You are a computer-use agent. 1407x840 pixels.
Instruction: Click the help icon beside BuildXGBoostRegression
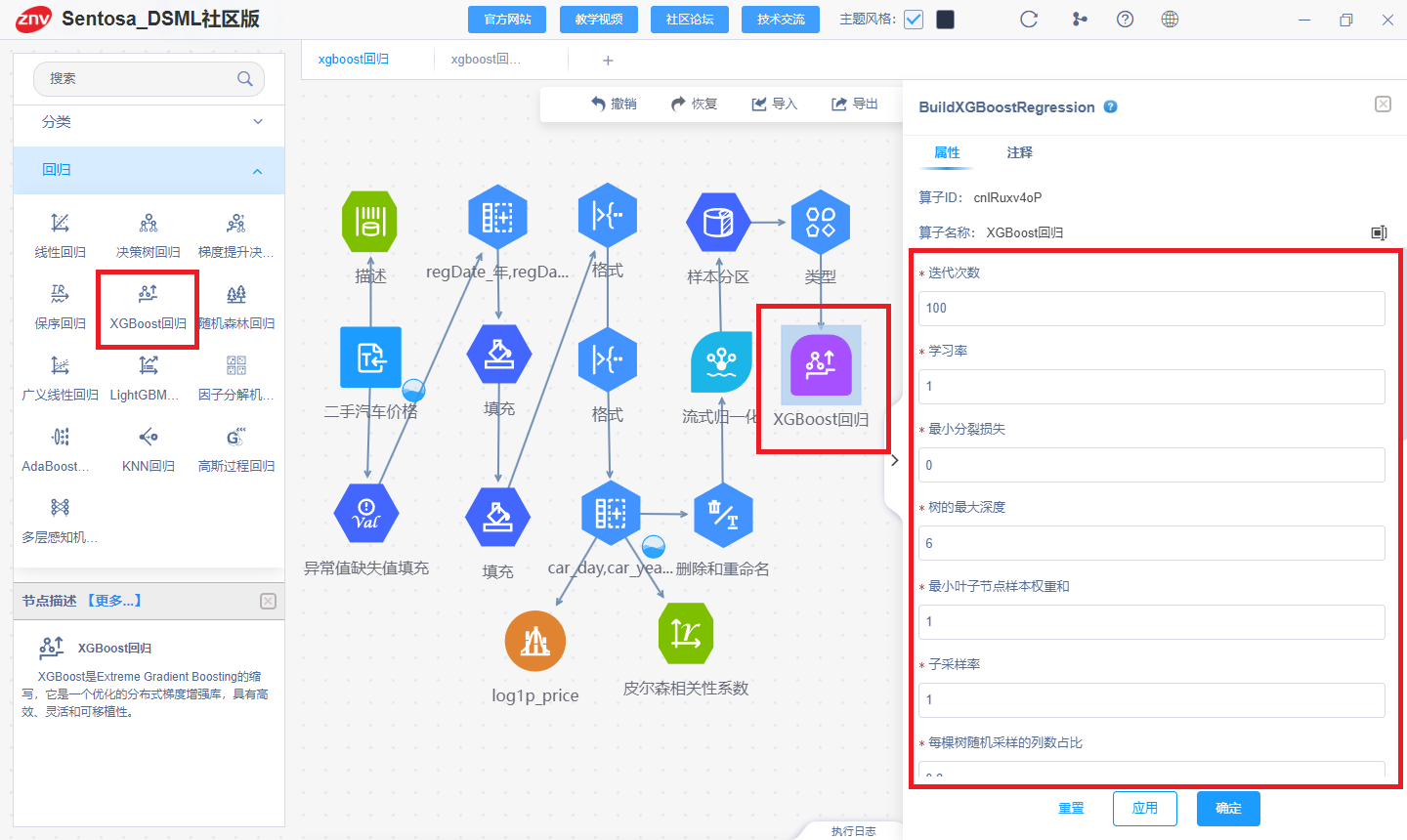coord(1110,107)
